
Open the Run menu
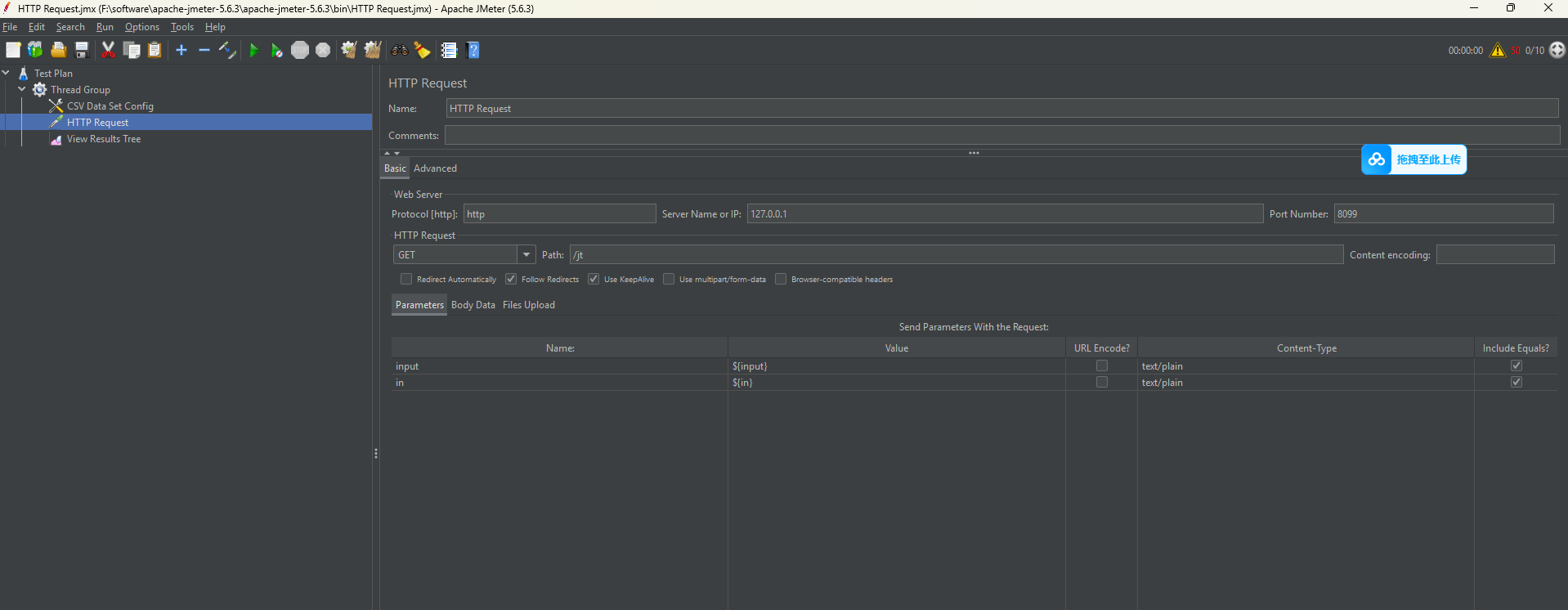click(105, 27)
